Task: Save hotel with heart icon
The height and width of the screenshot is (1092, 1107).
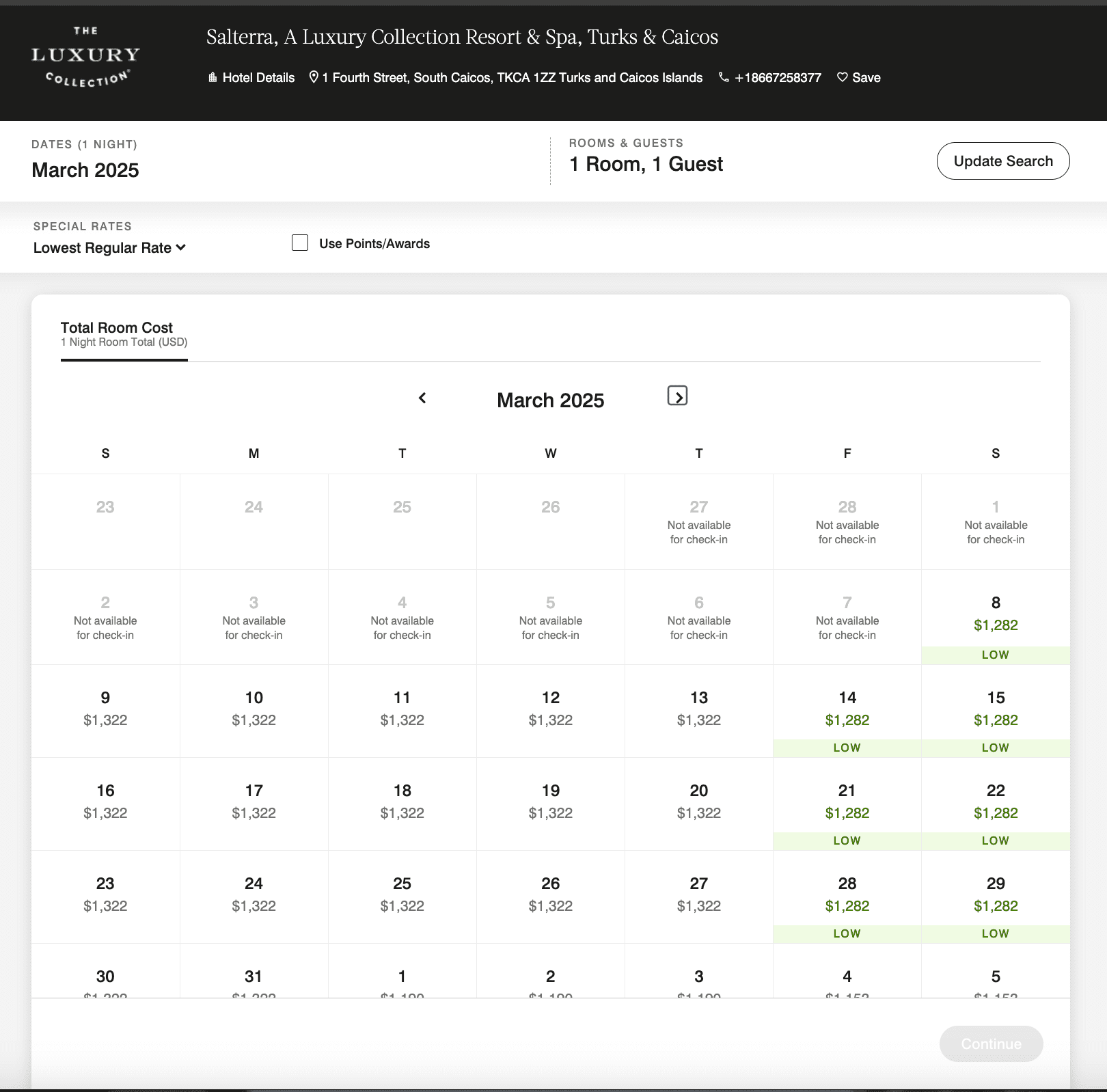Action: pos(859,78)
